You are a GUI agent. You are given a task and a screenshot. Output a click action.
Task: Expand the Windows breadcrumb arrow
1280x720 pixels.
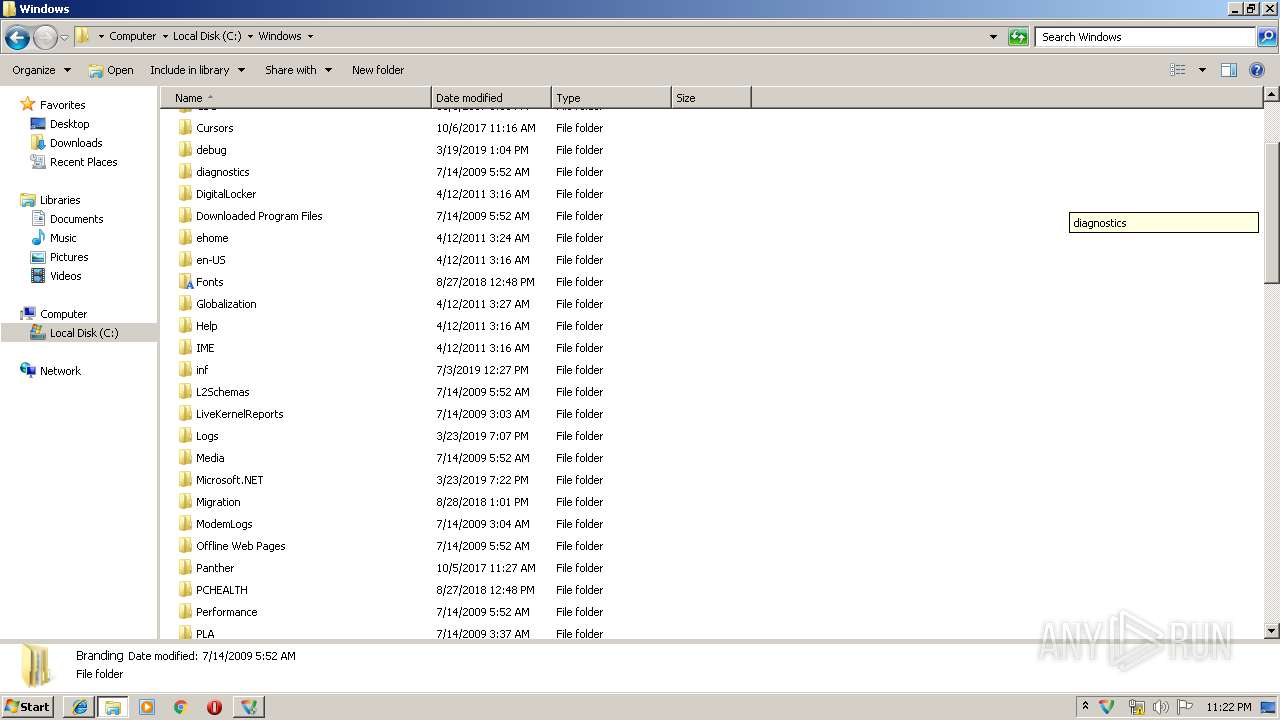tap(310, 36)
